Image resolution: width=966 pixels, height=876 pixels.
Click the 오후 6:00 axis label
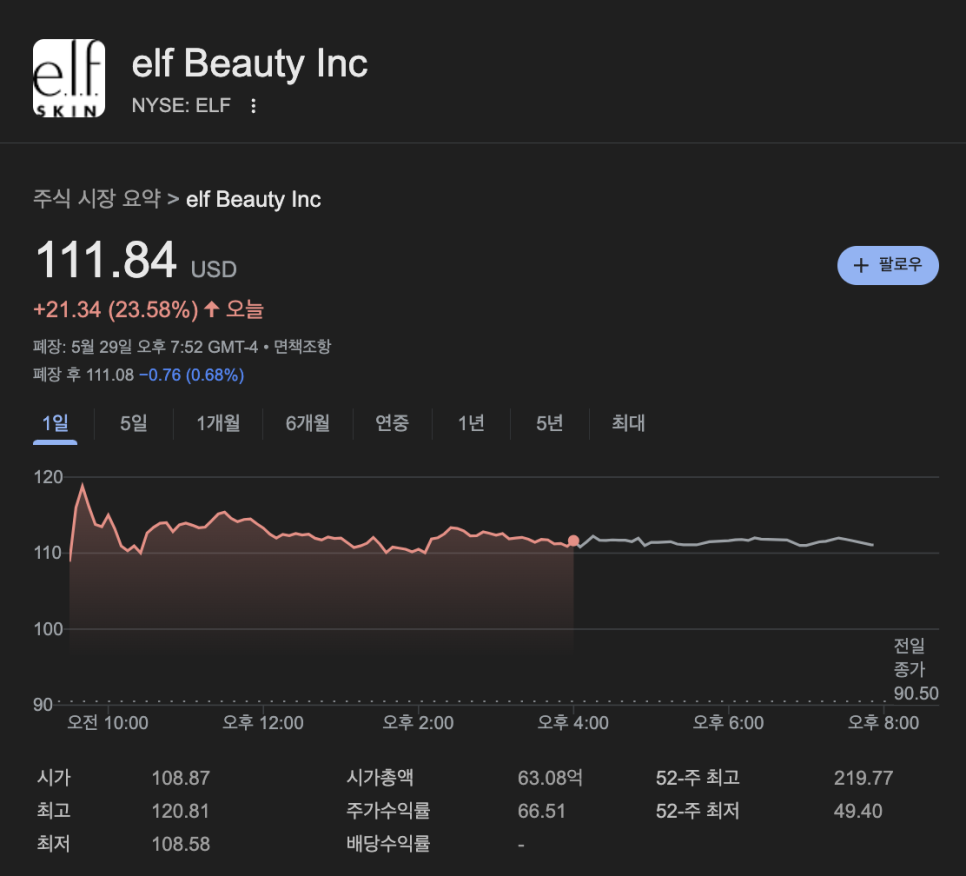(x=728, y=723)
